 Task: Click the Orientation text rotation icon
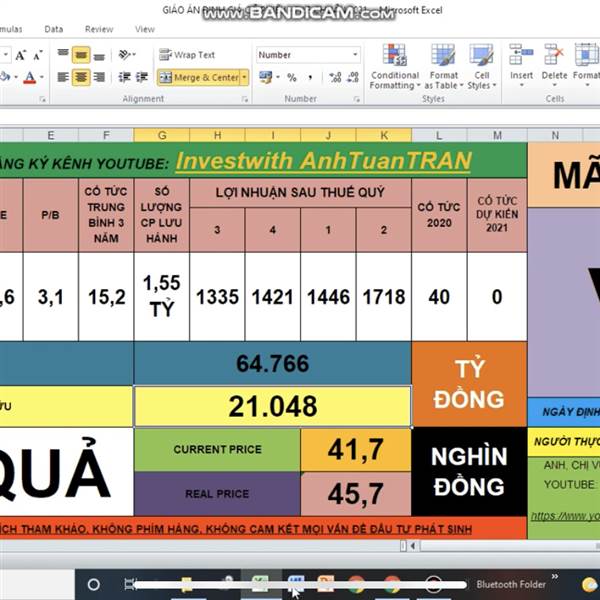[124, 55]
